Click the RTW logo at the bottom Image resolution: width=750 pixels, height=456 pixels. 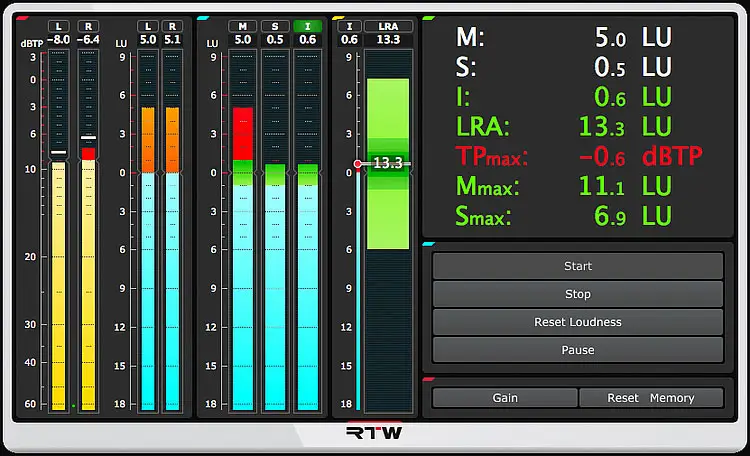coord(375,433)
